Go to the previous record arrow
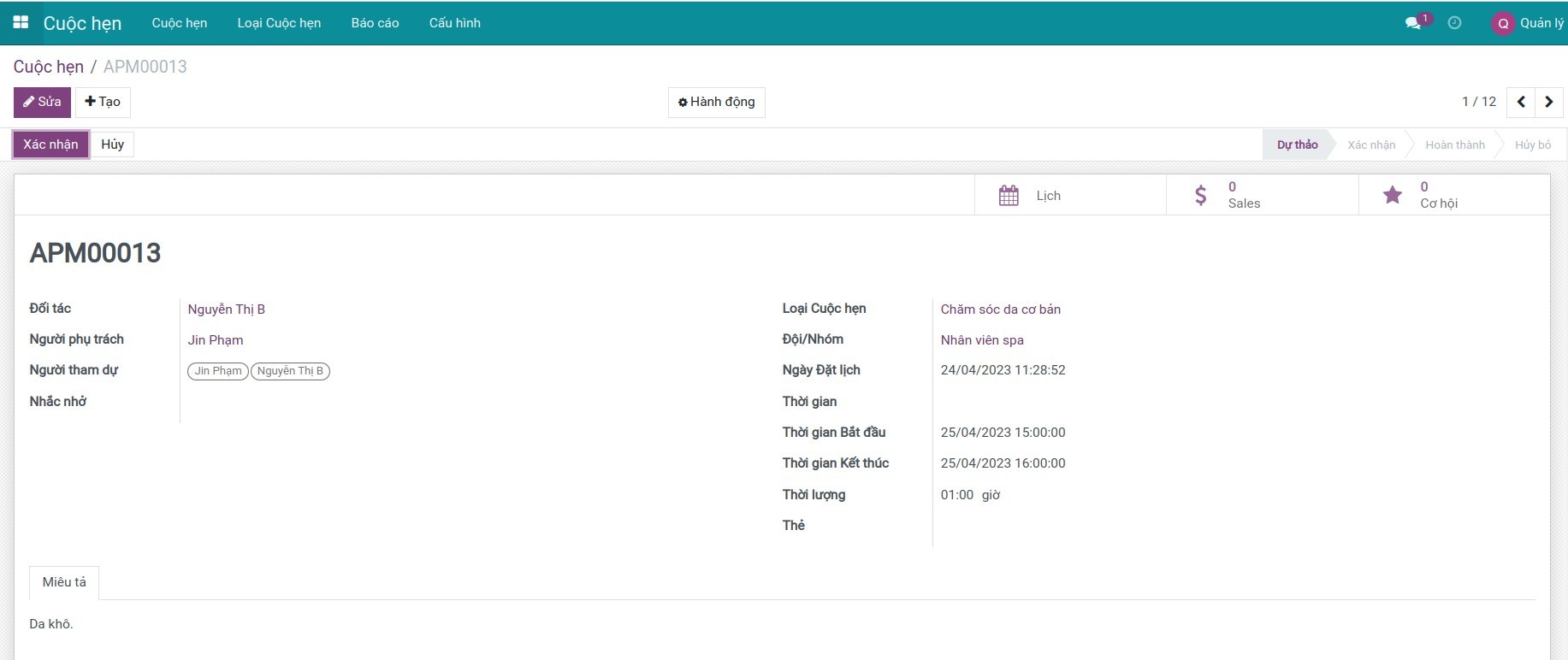The width and height of the screenshot is (1568, 660). click(x=1521, y=102)
